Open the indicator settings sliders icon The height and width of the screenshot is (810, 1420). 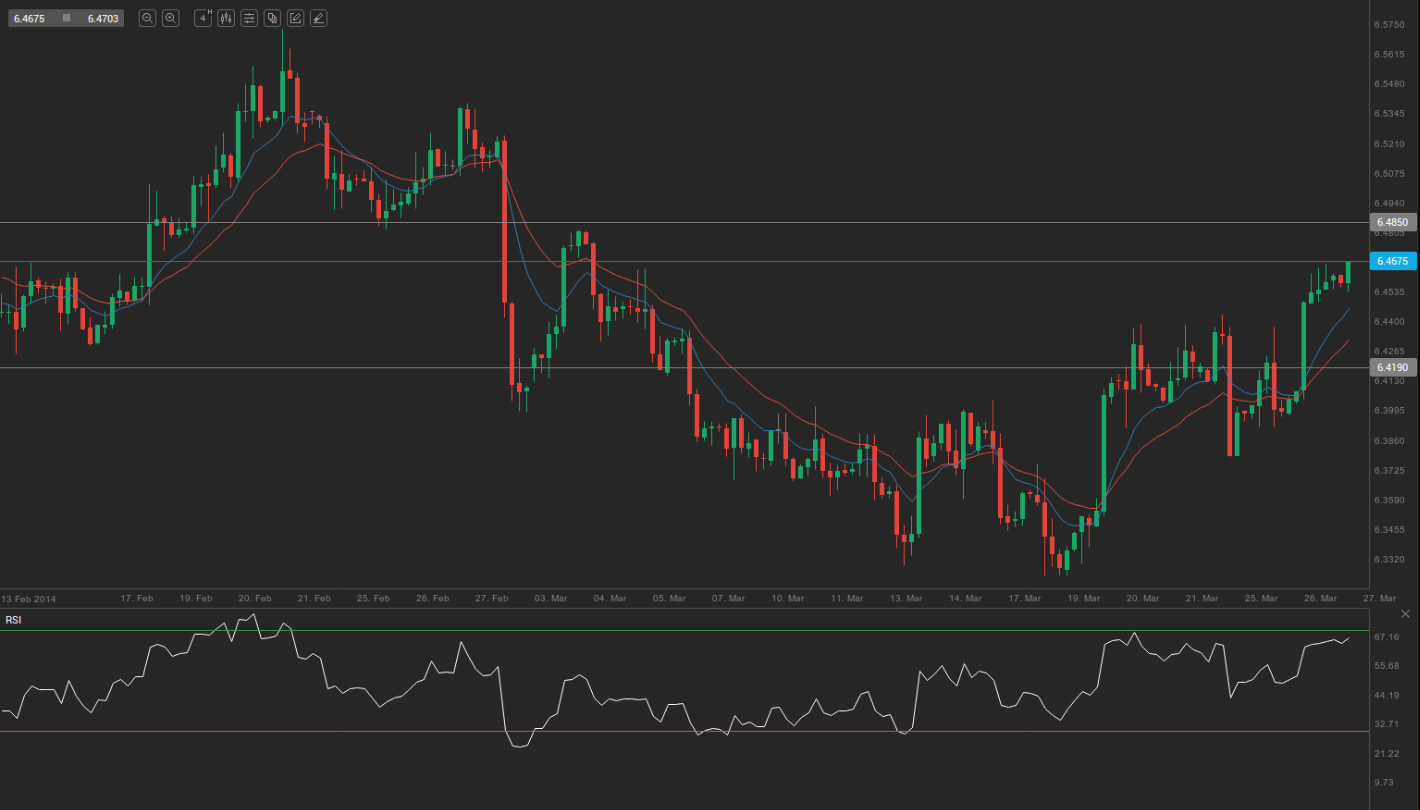coord(249,18)
